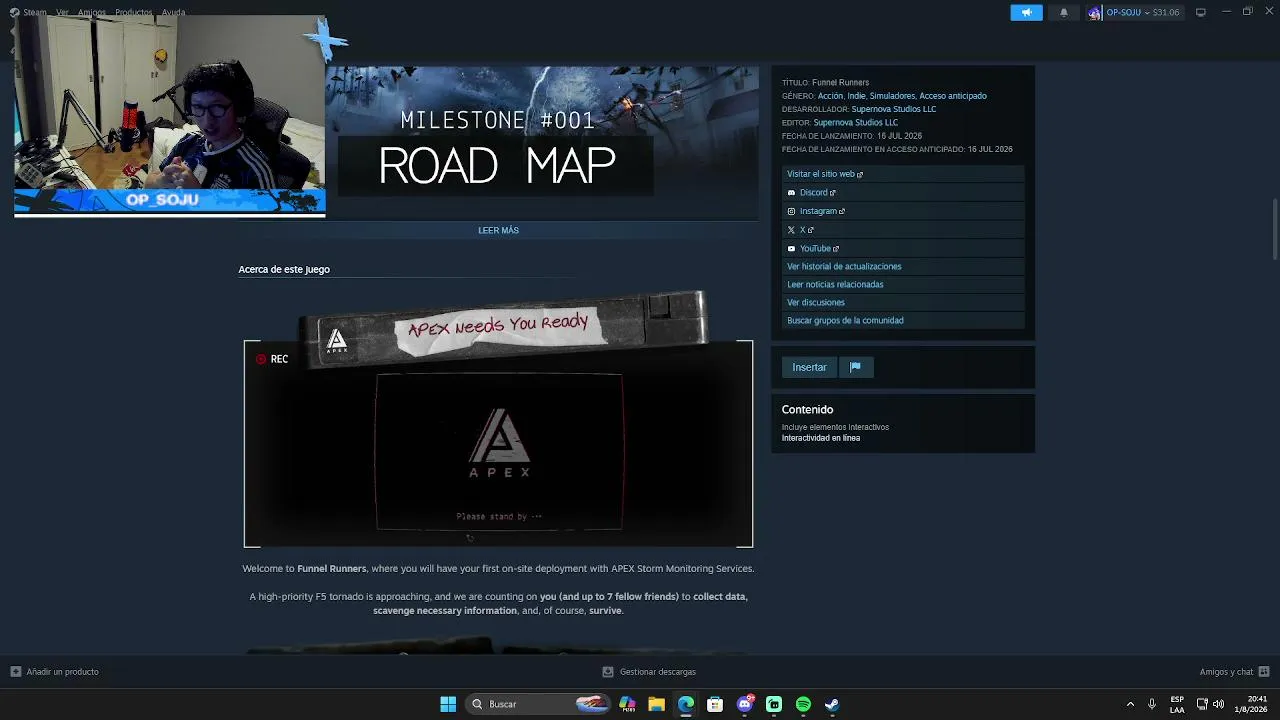Click the Acción genre link
Viewport: 1280px width, 720px height.
point(830,96)
